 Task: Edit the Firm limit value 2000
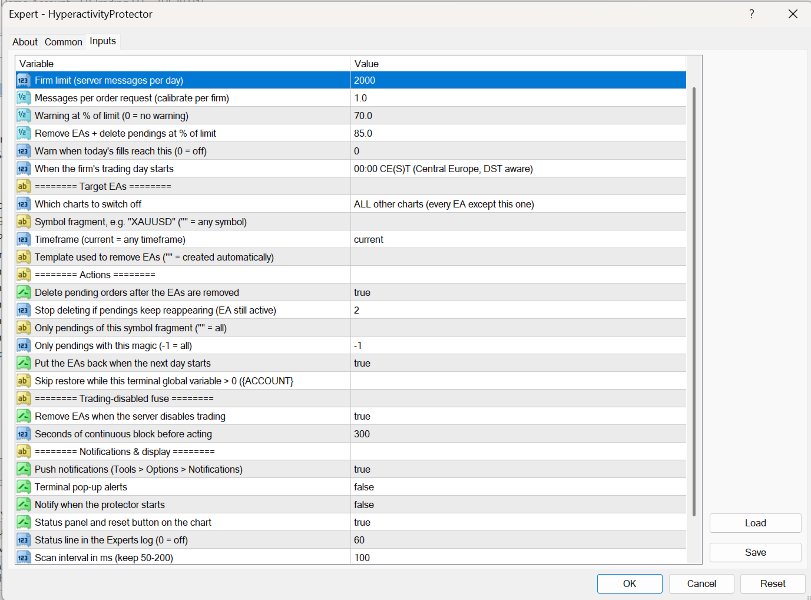coord(518,80)
